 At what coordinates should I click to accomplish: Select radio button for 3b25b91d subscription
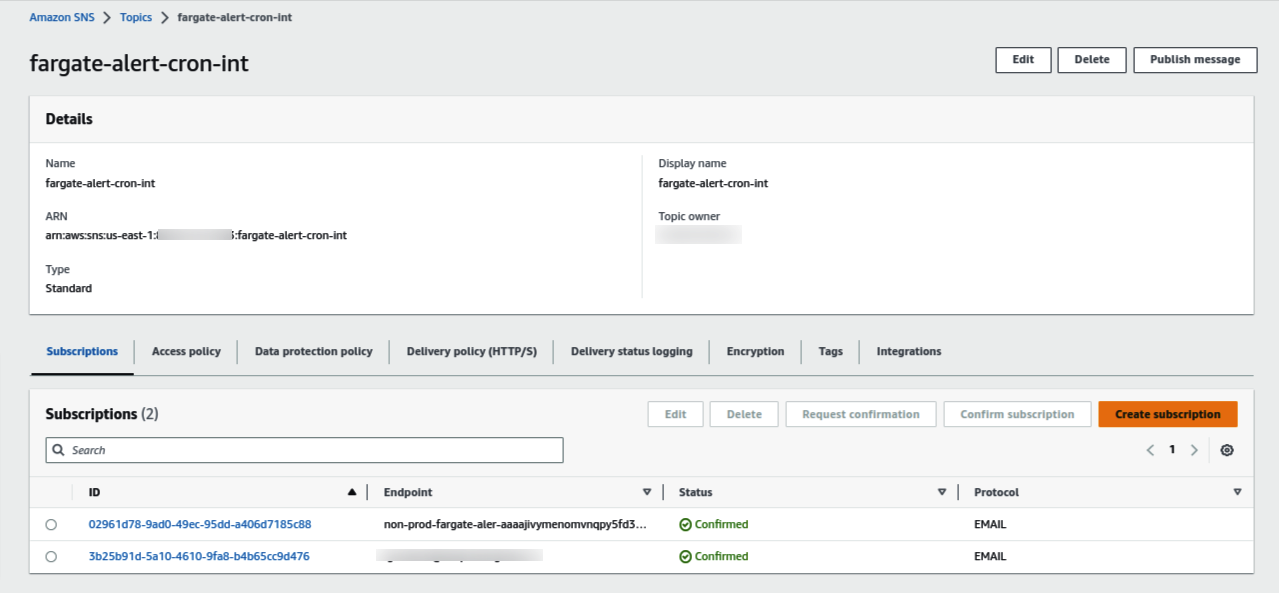(51, 556)
